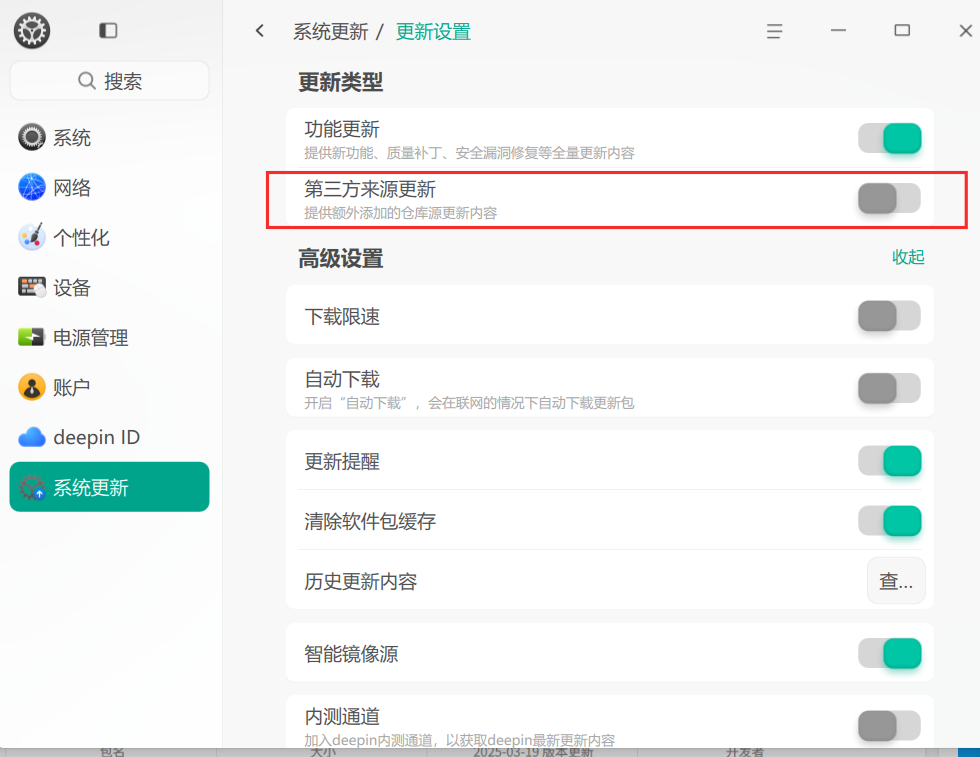The width and height of the screenshot is (980, 757).
Task: Click the 个性化 paintbrush icon
Action: coord(31,238)
